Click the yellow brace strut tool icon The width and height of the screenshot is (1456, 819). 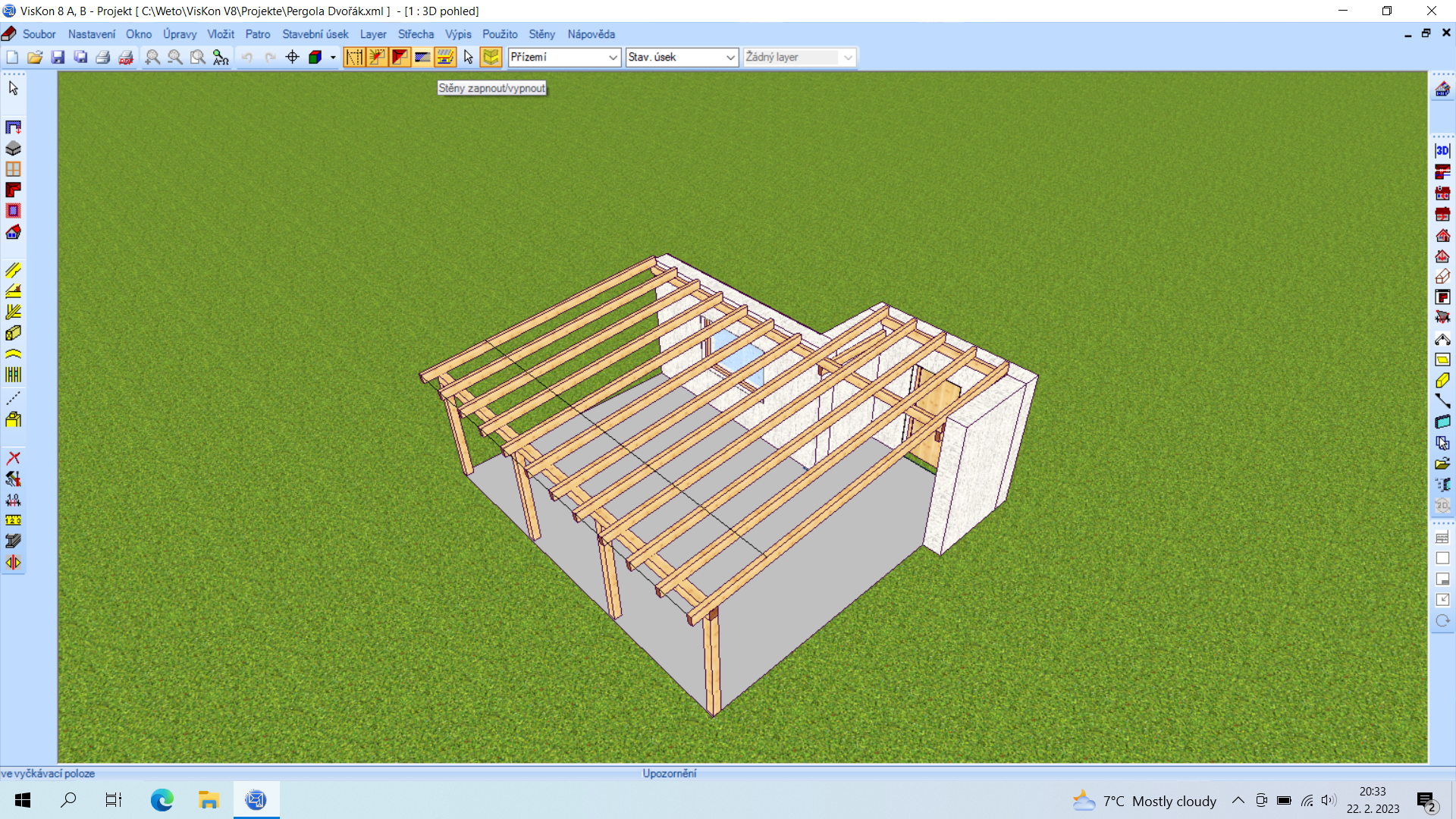pos(13,312)
